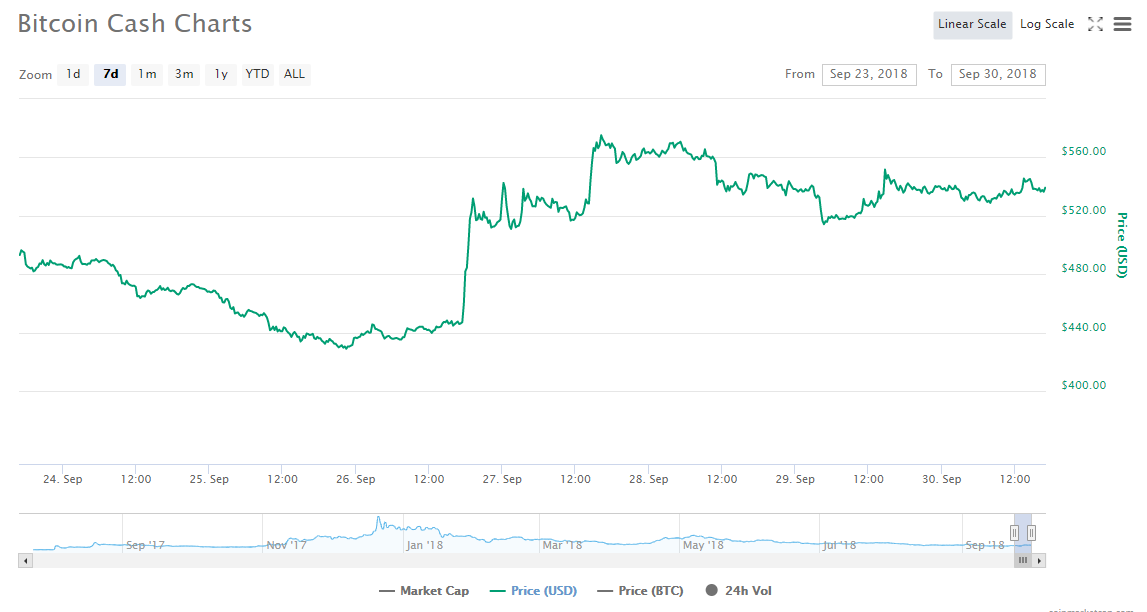Toggle fullscreen view of the chart

click(1095, 25)
